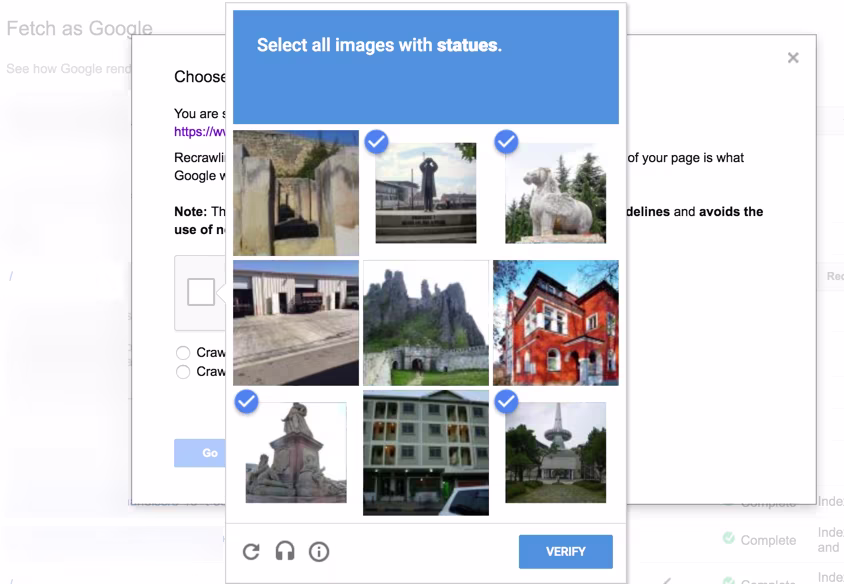844x584 pixels.
Task: Select the red brick house tile
Action: [x=556, y=320]
